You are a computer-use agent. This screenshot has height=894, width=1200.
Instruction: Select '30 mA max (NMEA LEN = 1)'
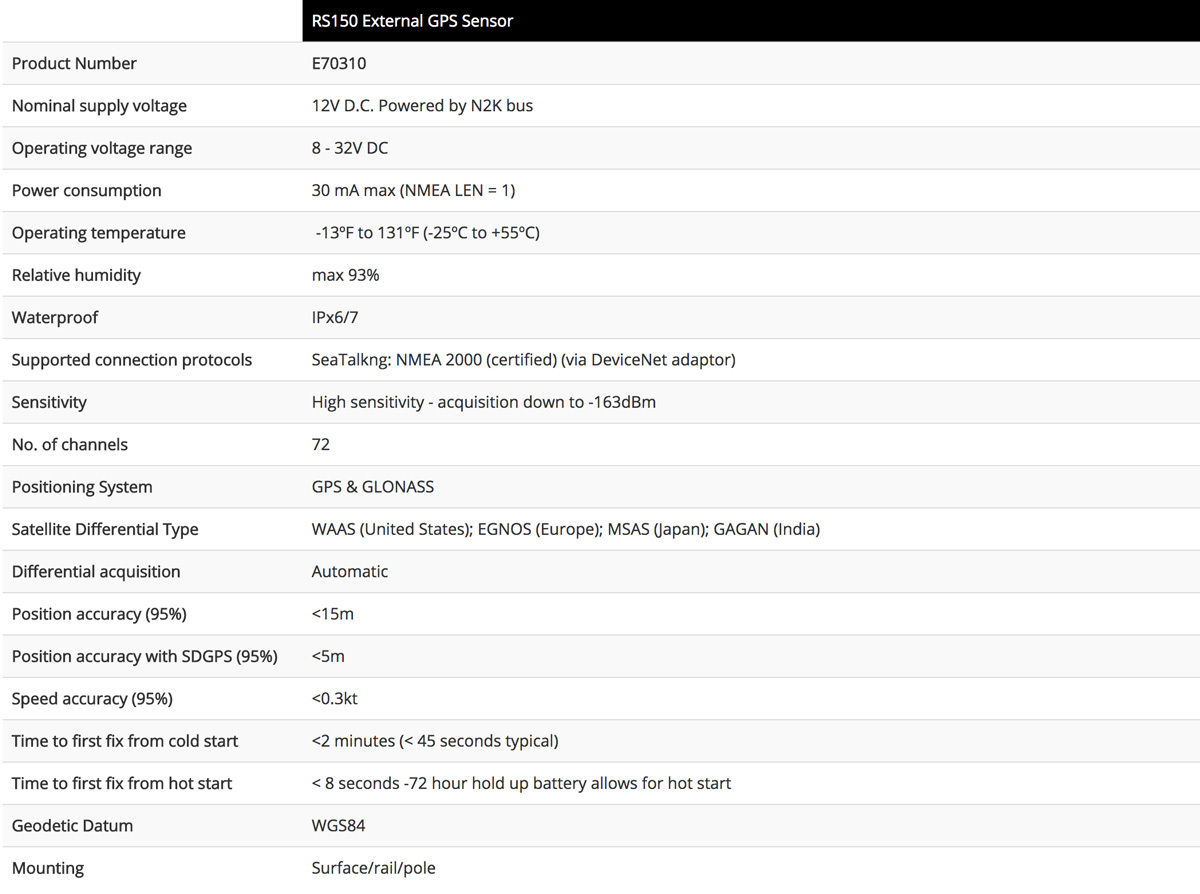tap(413, 190)
